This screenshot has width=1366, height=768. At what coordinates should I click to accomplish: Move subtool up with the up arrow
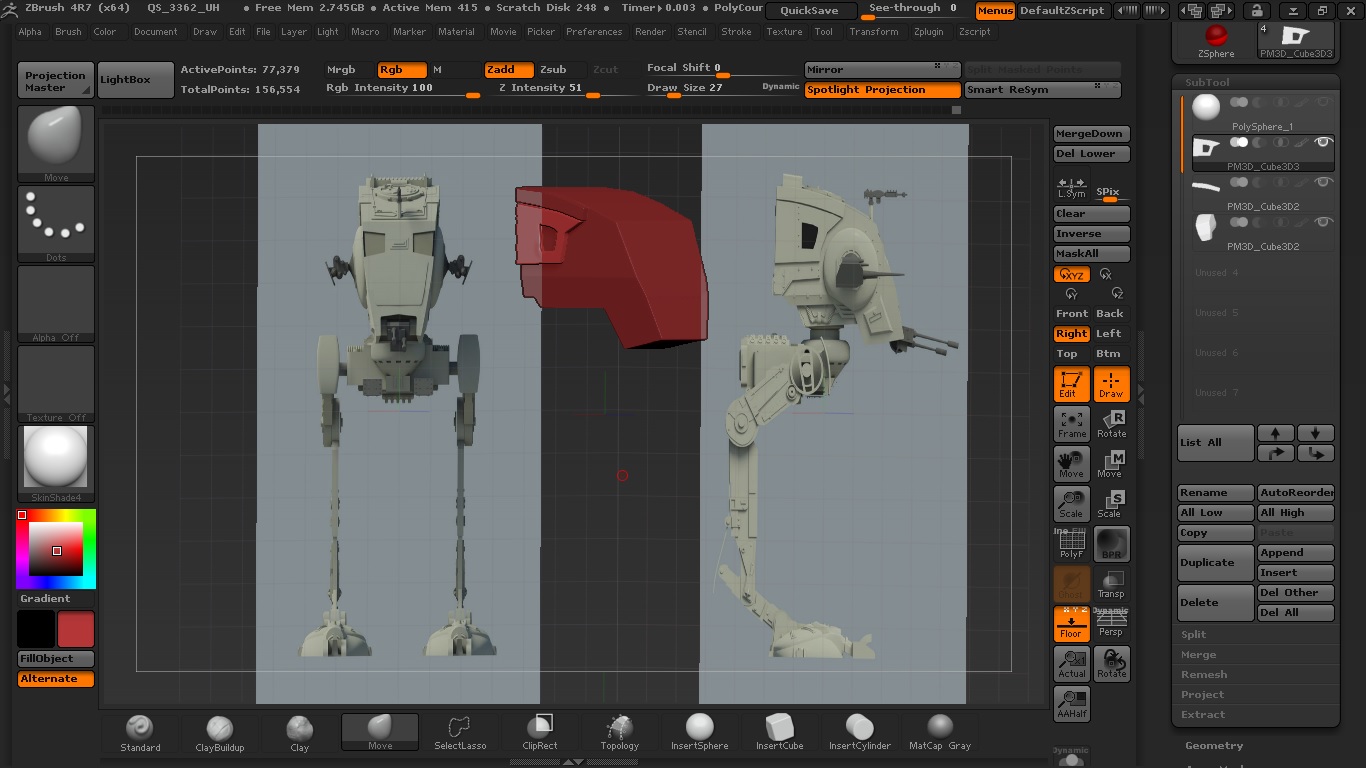click(1276, 433)
